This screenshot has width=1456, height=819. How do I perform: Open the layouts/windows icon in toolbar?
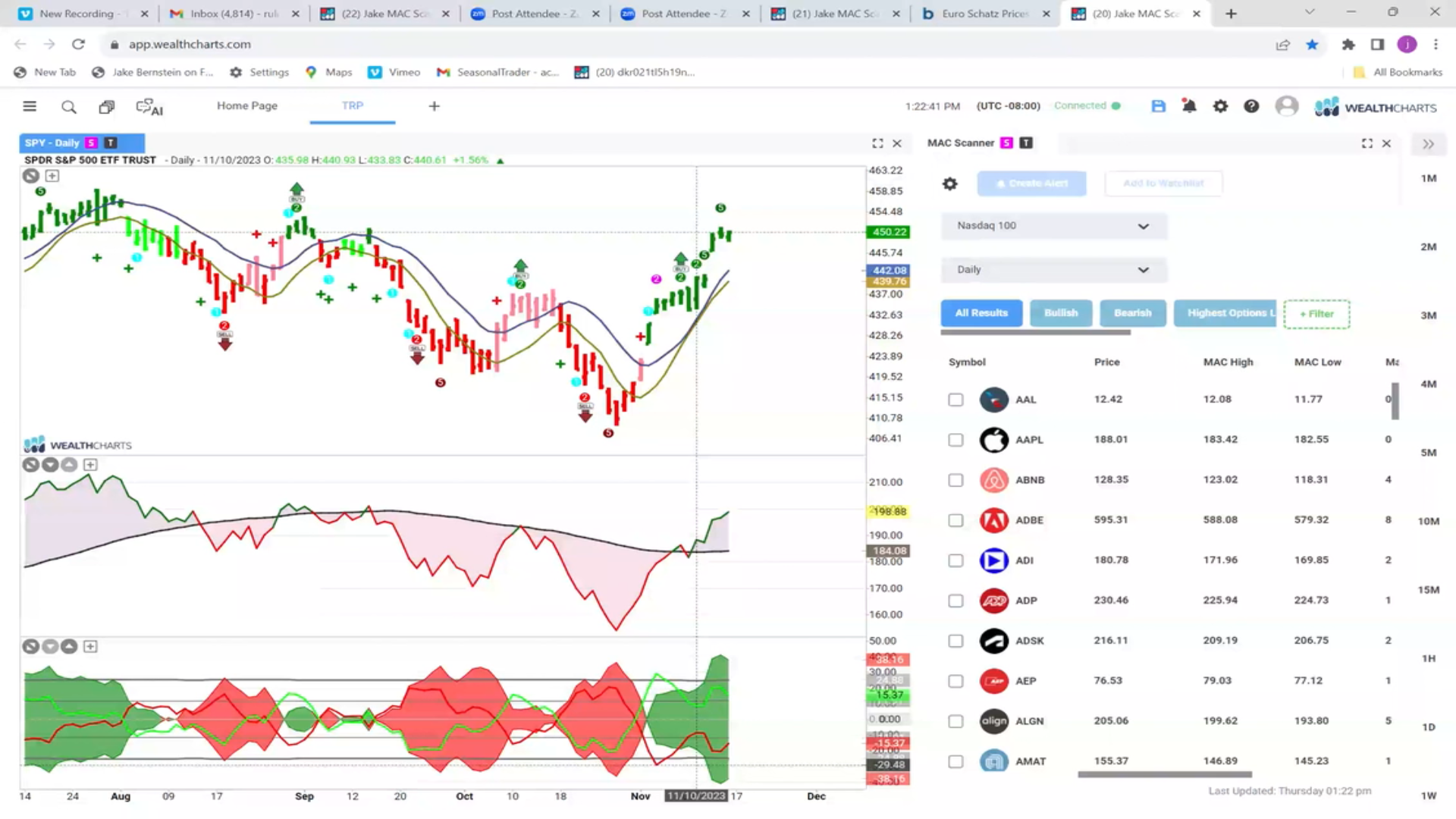click(107, 107)
